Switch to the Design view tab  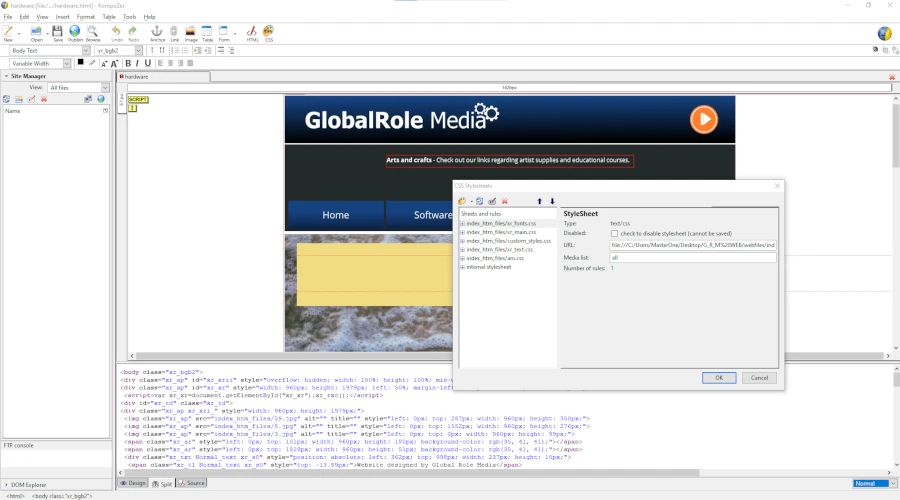tap(133, 483)
